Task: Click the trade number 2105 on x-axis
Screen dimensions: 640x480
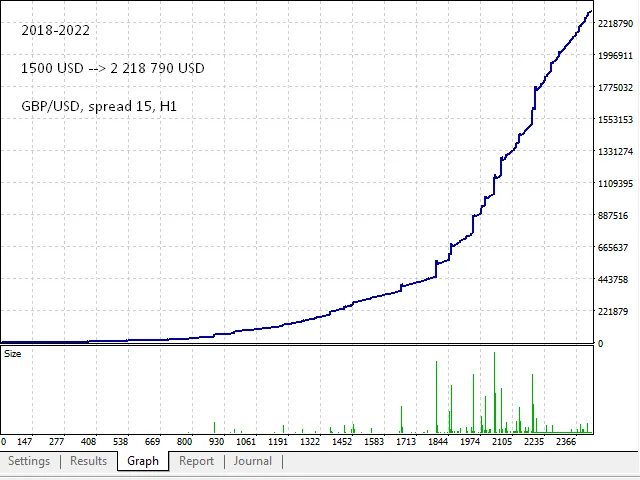Action: point(502,442)
